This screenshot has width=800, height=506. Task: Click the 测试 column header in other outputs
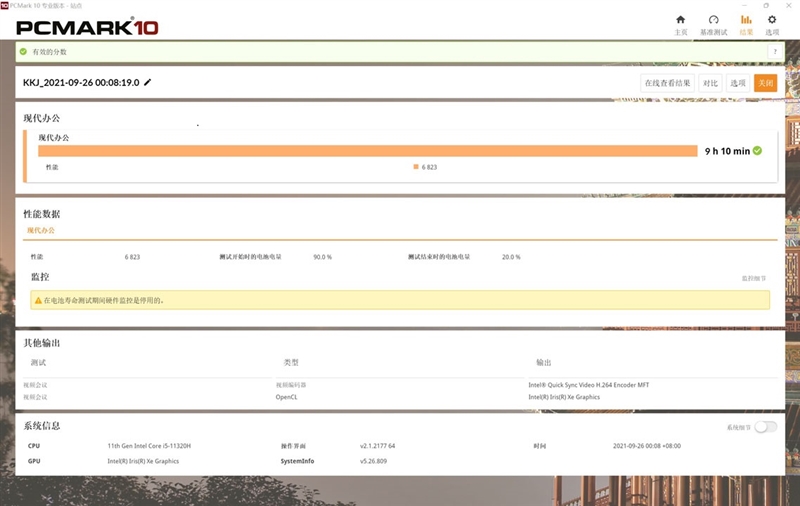(38, 363)
